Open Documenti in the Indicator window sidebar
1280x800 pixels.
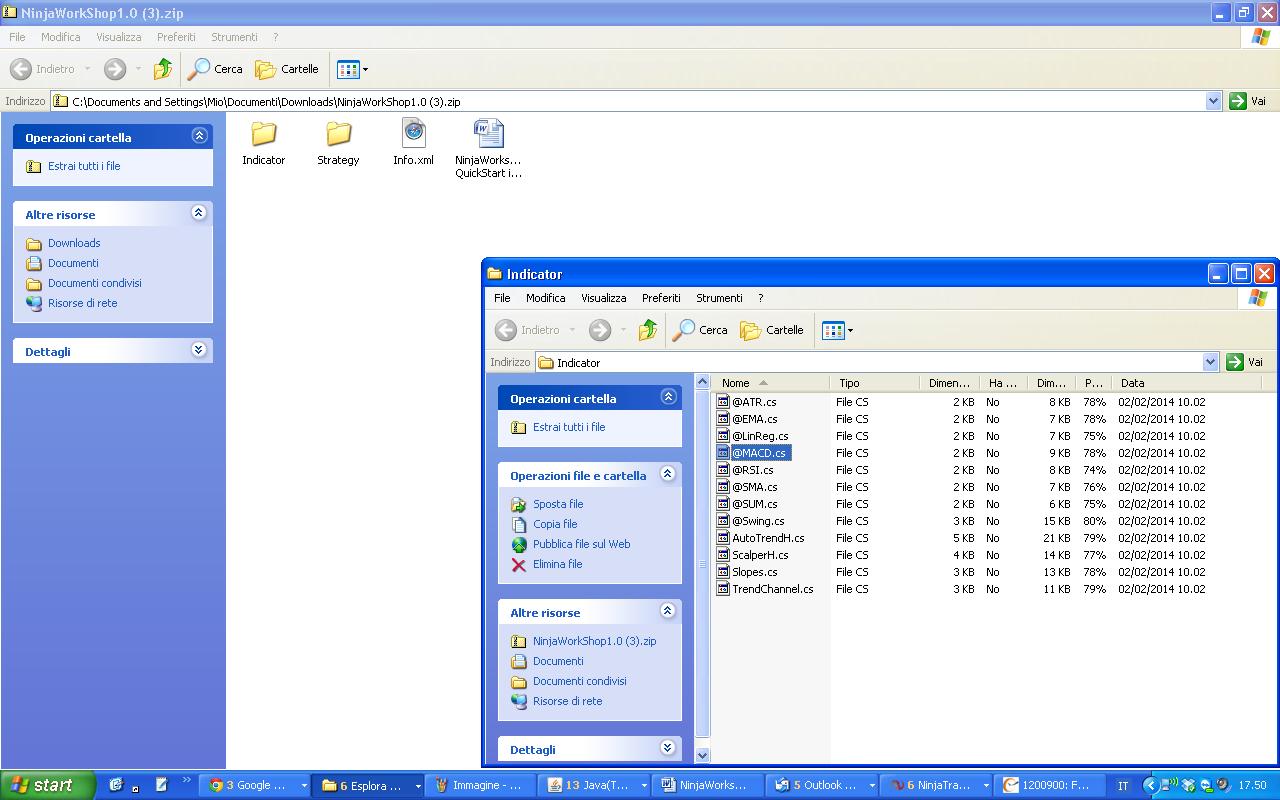click(x=558, y=661)
